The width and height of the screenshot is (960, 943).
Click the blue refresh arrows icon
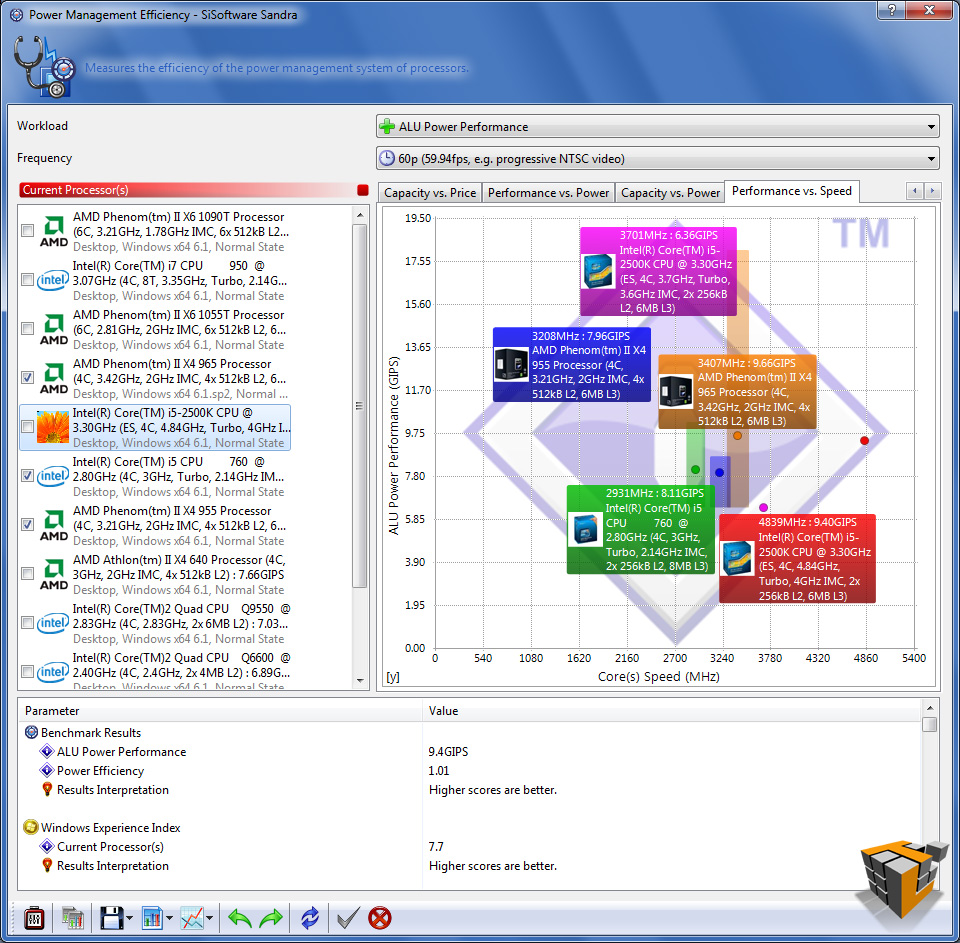(310, 918)
